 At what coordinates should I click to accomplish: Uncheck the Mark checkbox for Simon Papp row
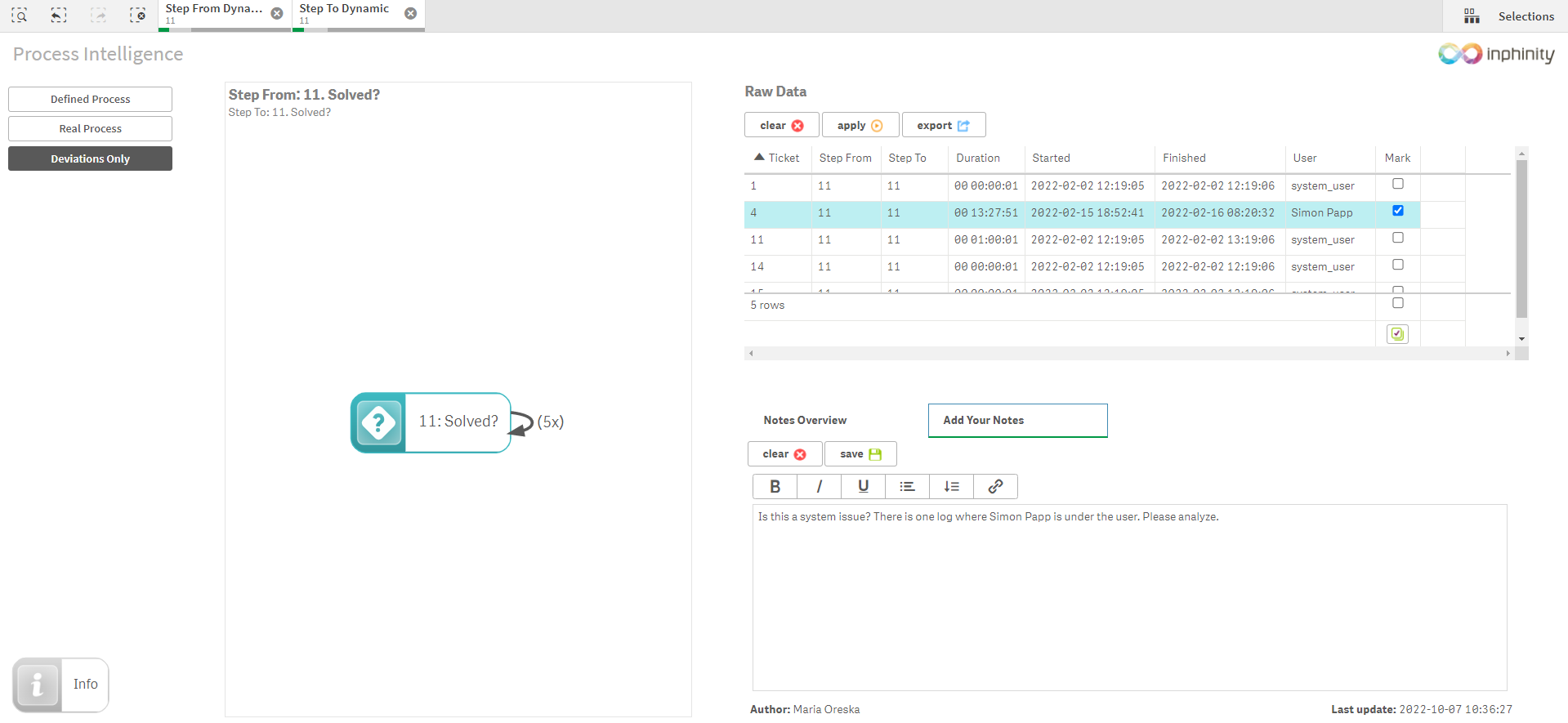pos(1398,211)
